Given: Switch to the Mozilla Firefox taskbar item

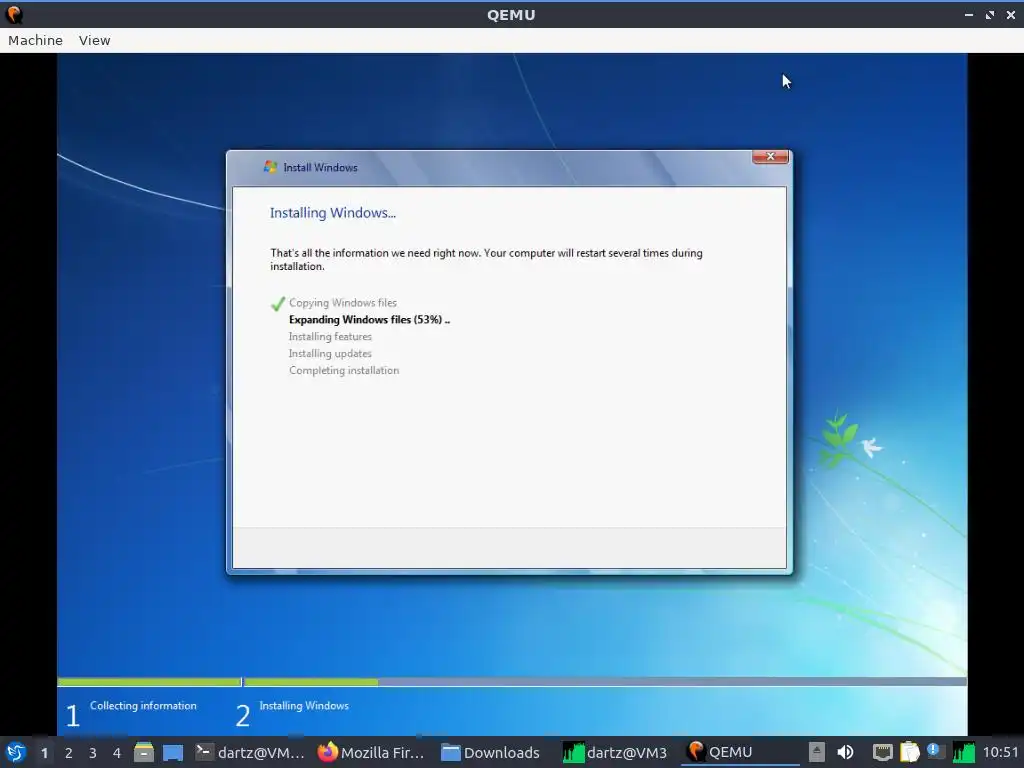Looking at the screenshot, I should click(371, 752).
